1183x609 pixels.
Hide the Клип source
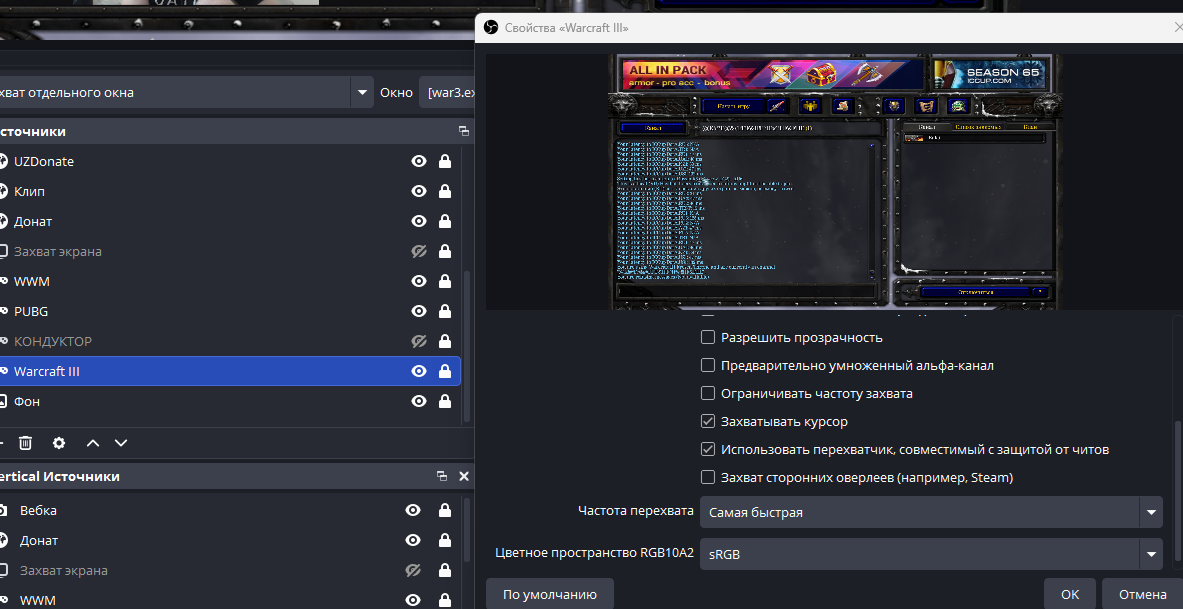coord(419,192)
